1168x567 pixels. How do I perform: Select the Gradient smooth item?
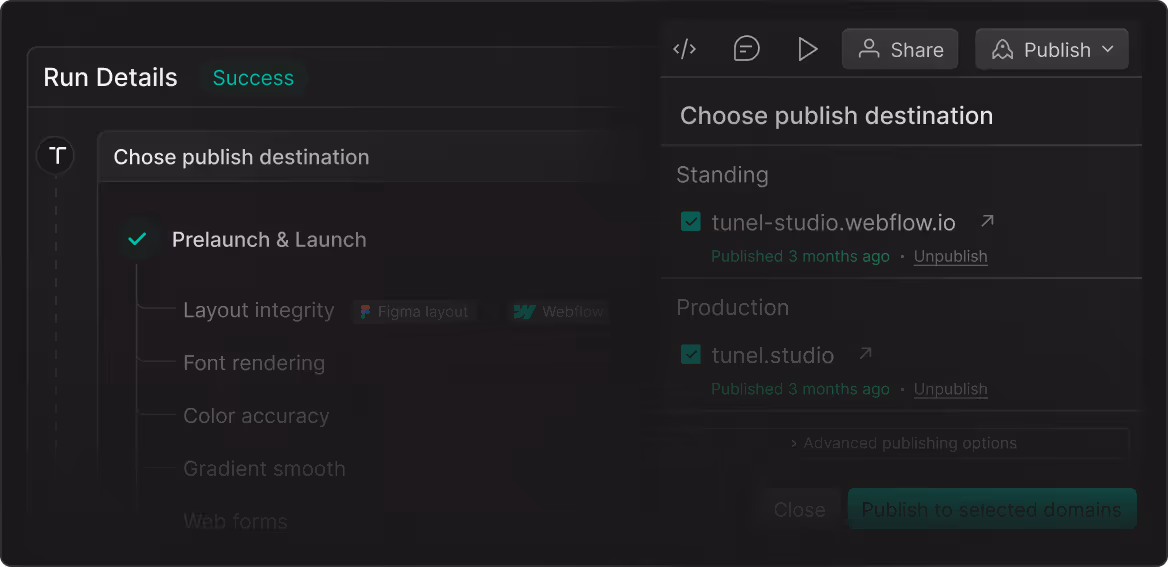pyautogui.click(x=264, y=469)
